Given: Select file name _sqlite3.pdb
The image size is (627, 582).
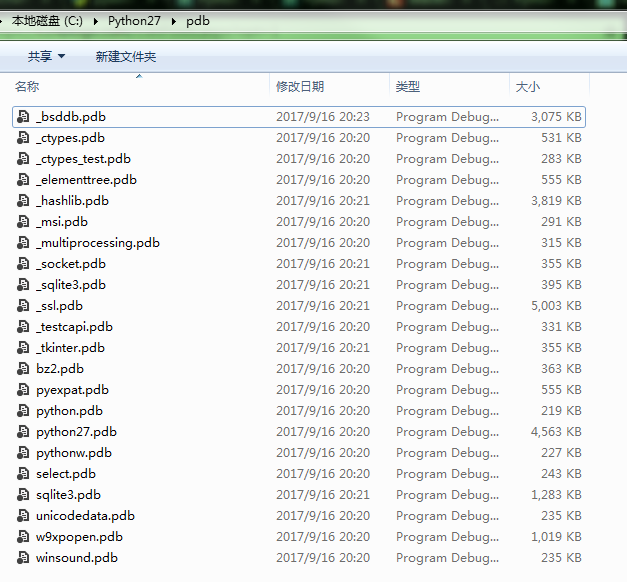Looking at the screenshot, I should click(x=71, y=285).
